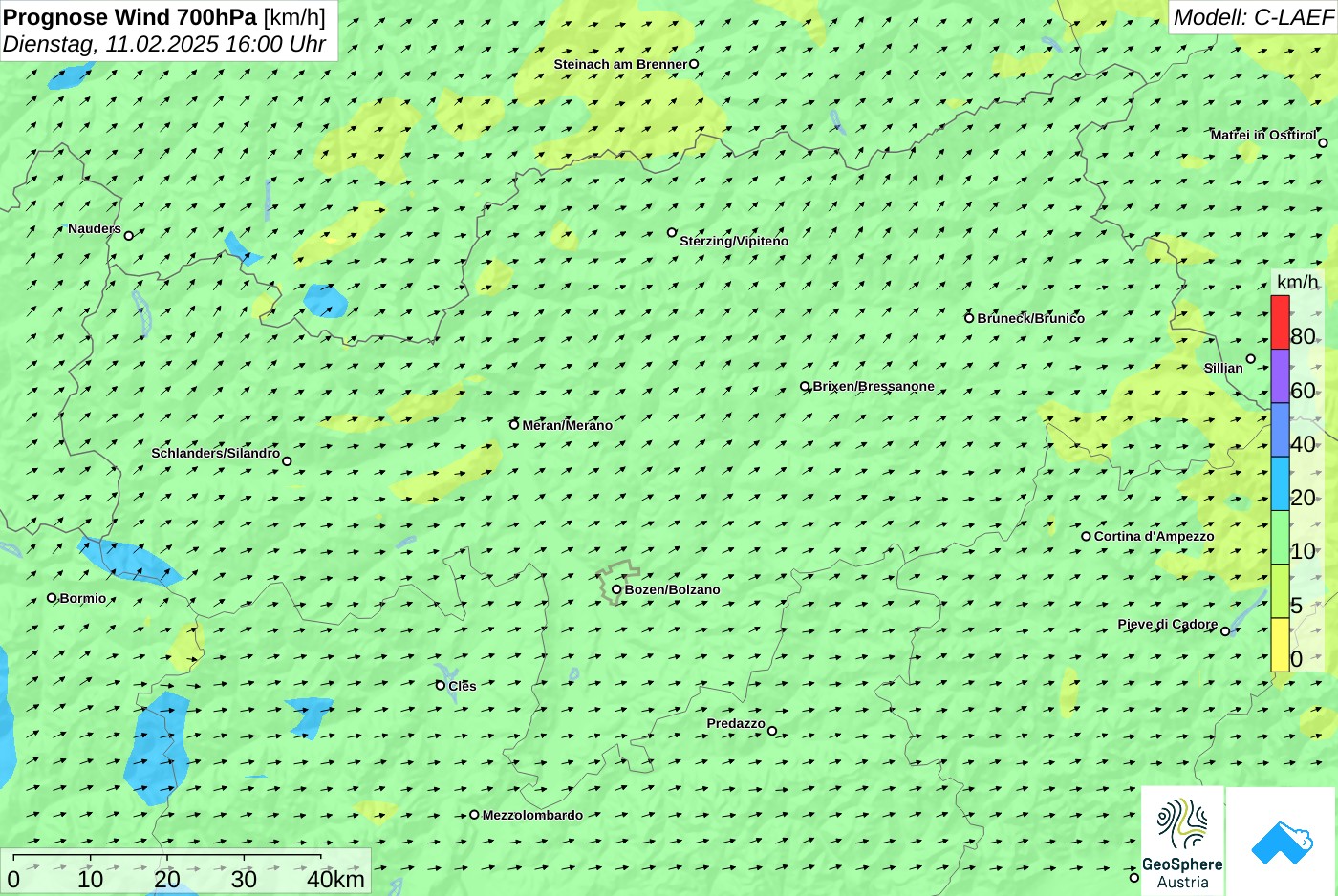Click the Pieve di Cadore marker
Screen dimensions: 1338x896
point(1226,630)
